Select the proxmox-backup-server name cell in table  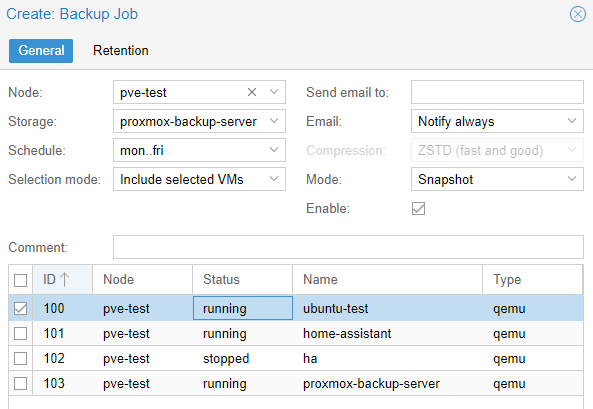pos(388,383)
